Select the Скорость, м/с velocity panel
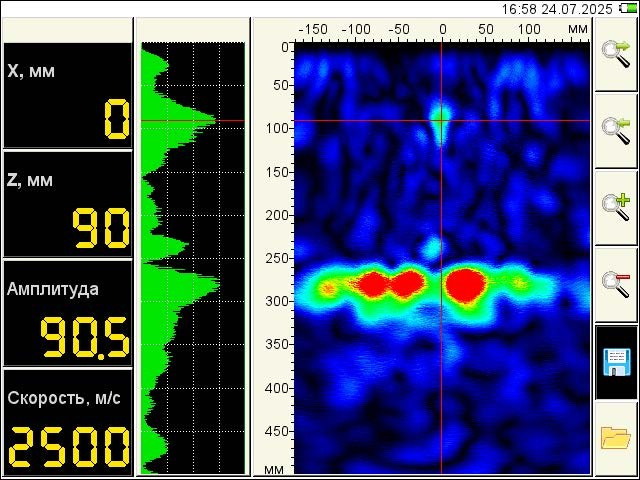 tap(67, 421)
